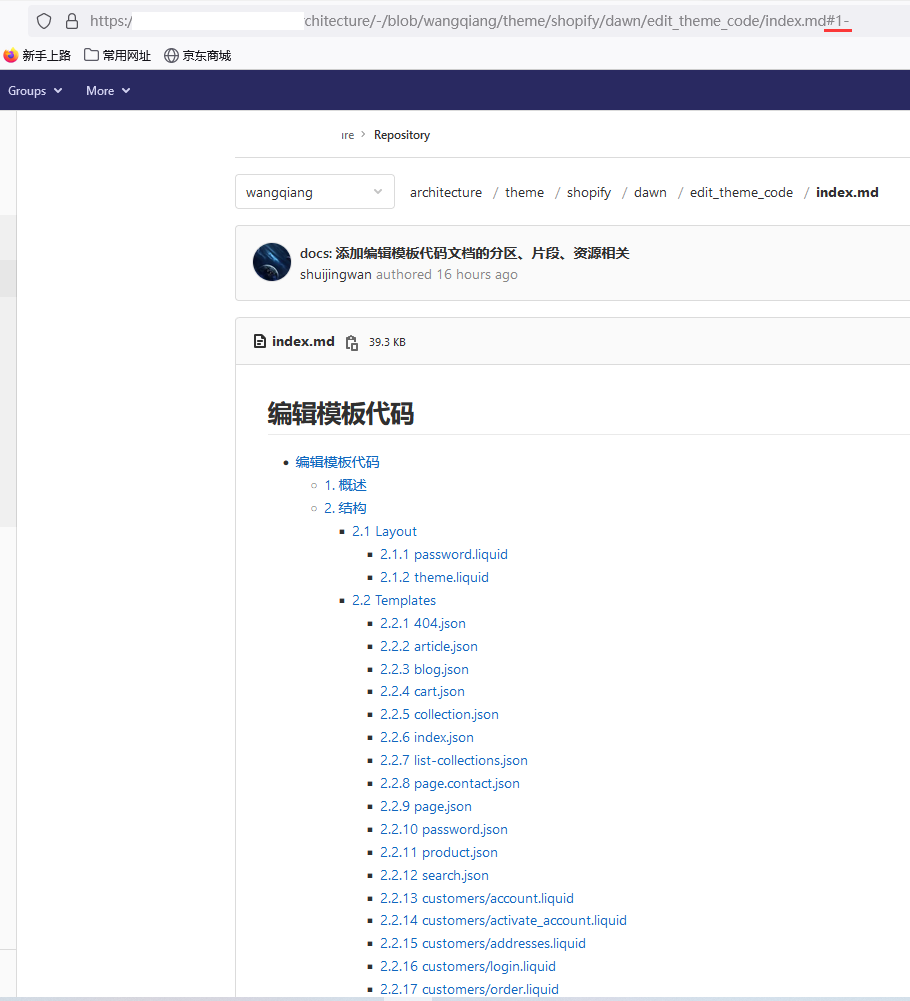Jump to 2.2.5 collection.json
The height and width of the screenshot is (1001, 910).
(439, 714)
